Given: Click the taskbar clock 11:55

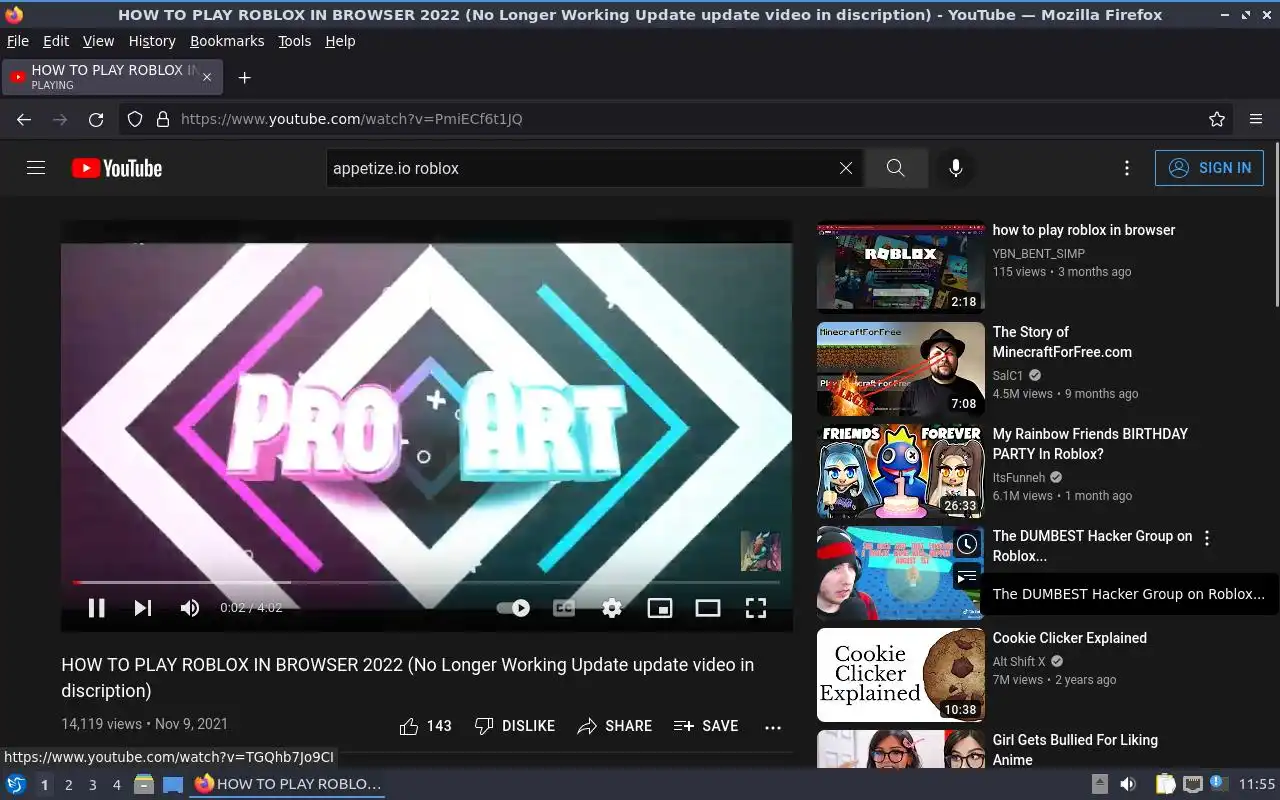Looking at the screenshot, I should pyautogui.click(x=1257, y=785).
